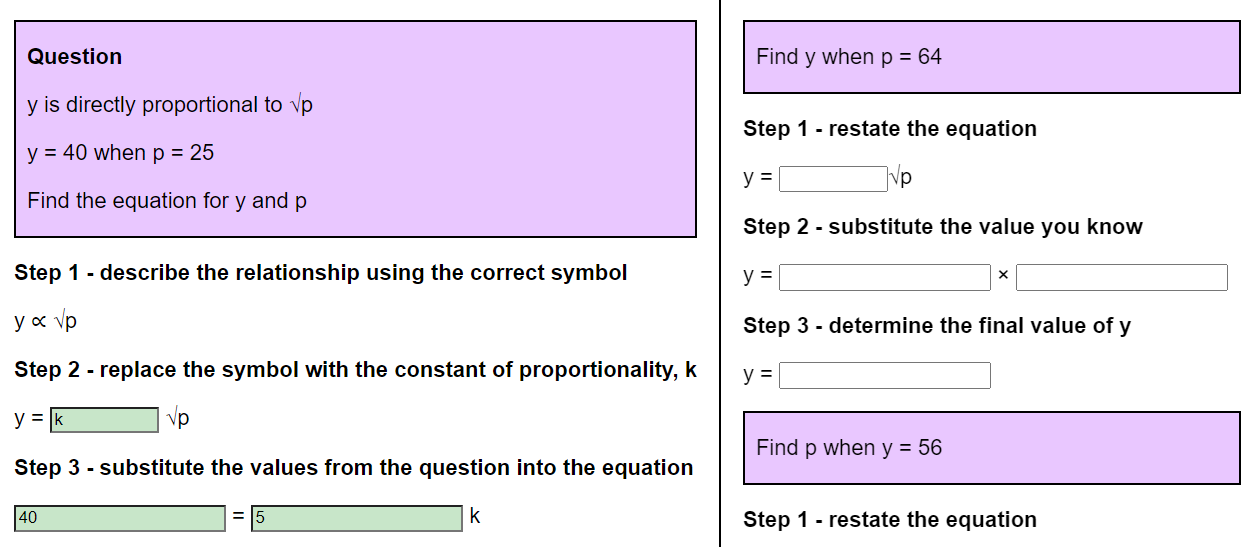Click the "Find y when p = 64" box
This screenshot has width=1256, height=547.
click(991, 57)
